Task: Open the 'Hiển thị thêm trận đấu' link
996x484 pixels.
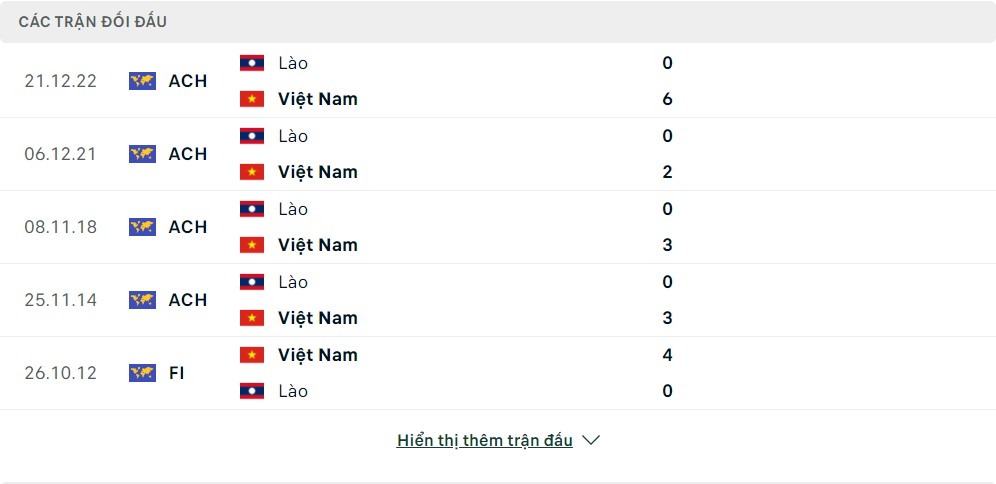Action: pos(485,440)
